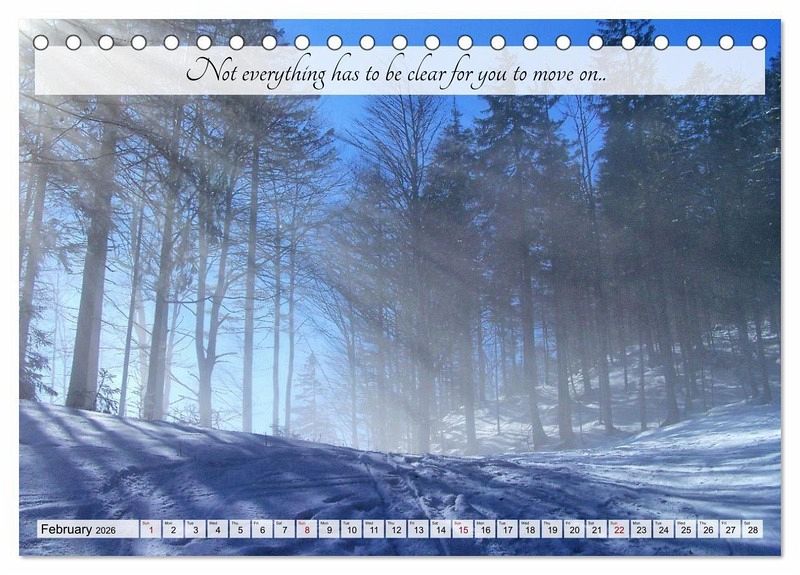Select day 3 in the calendar strip

click(x=195, y=529)
